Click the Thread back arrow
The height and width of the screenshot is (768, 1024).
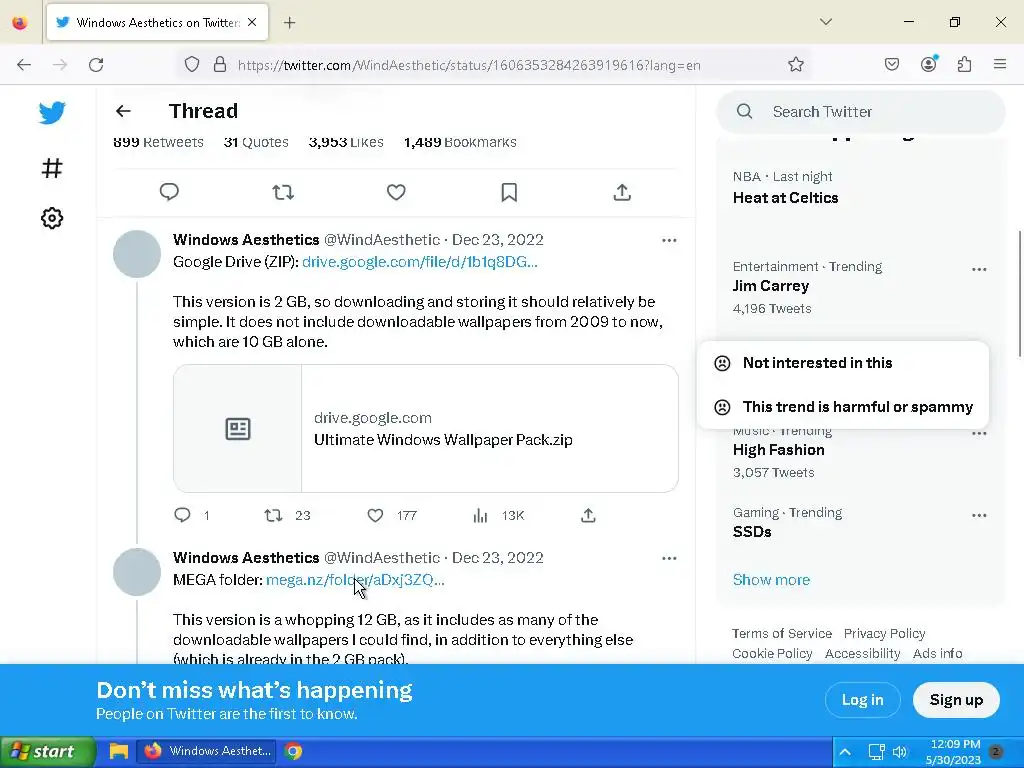tap(123, 111)
